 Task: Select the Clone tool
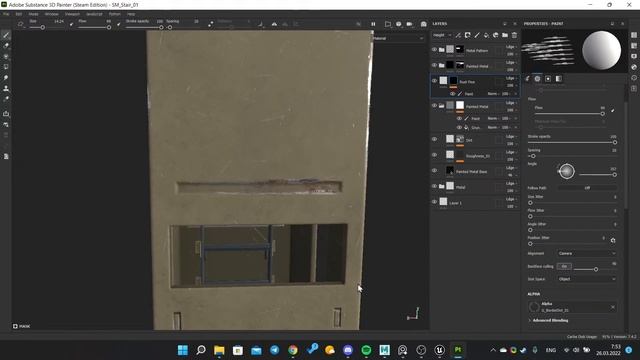[6, 88]
